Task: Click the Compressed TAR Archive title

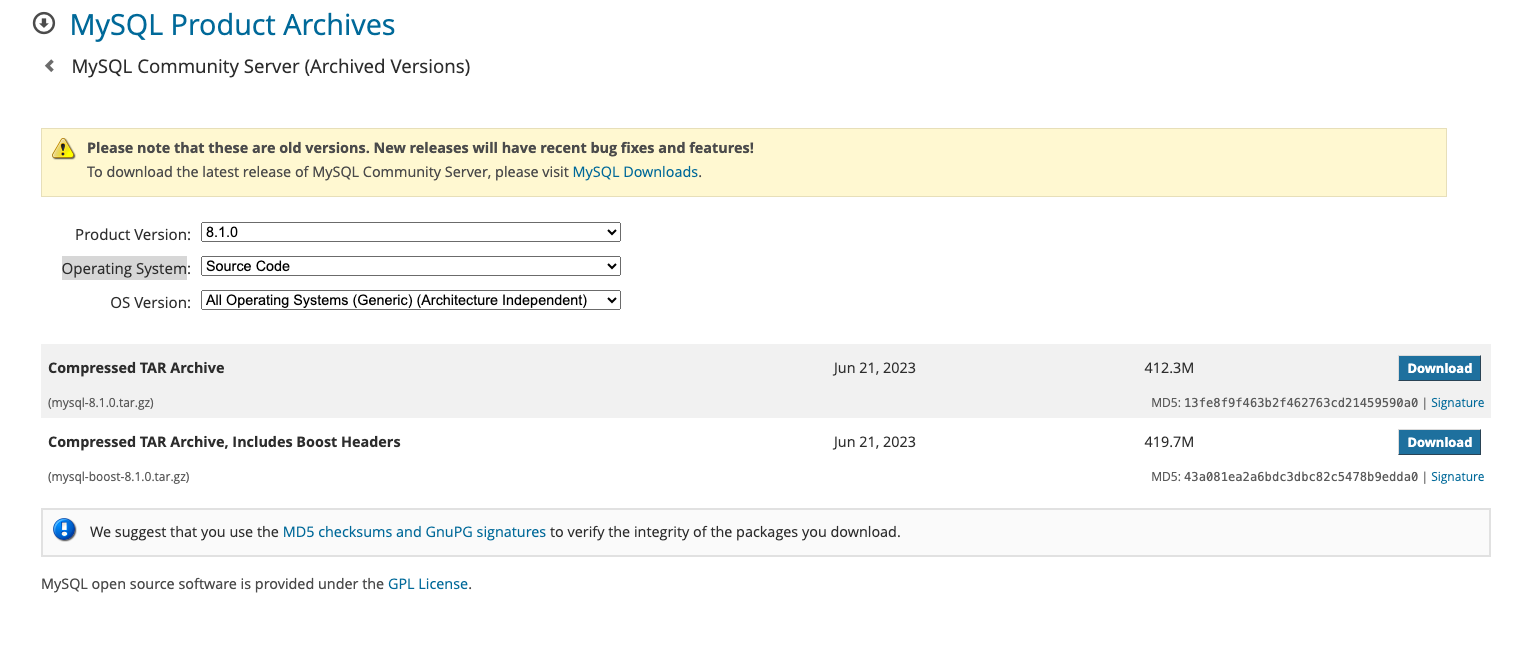Action: click(136, 368)
